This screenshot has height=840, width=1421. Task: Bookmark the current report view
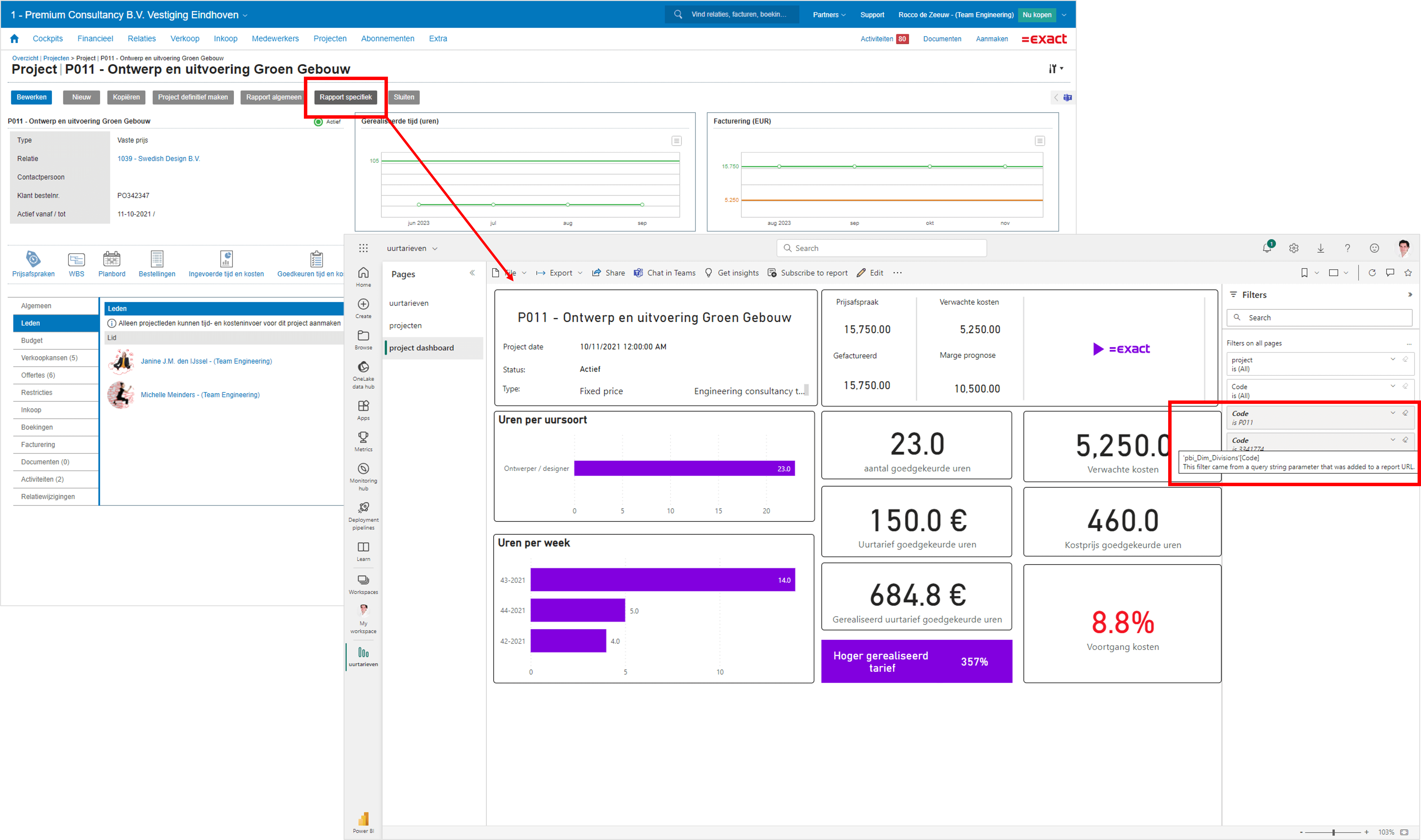coord(1305,273)
